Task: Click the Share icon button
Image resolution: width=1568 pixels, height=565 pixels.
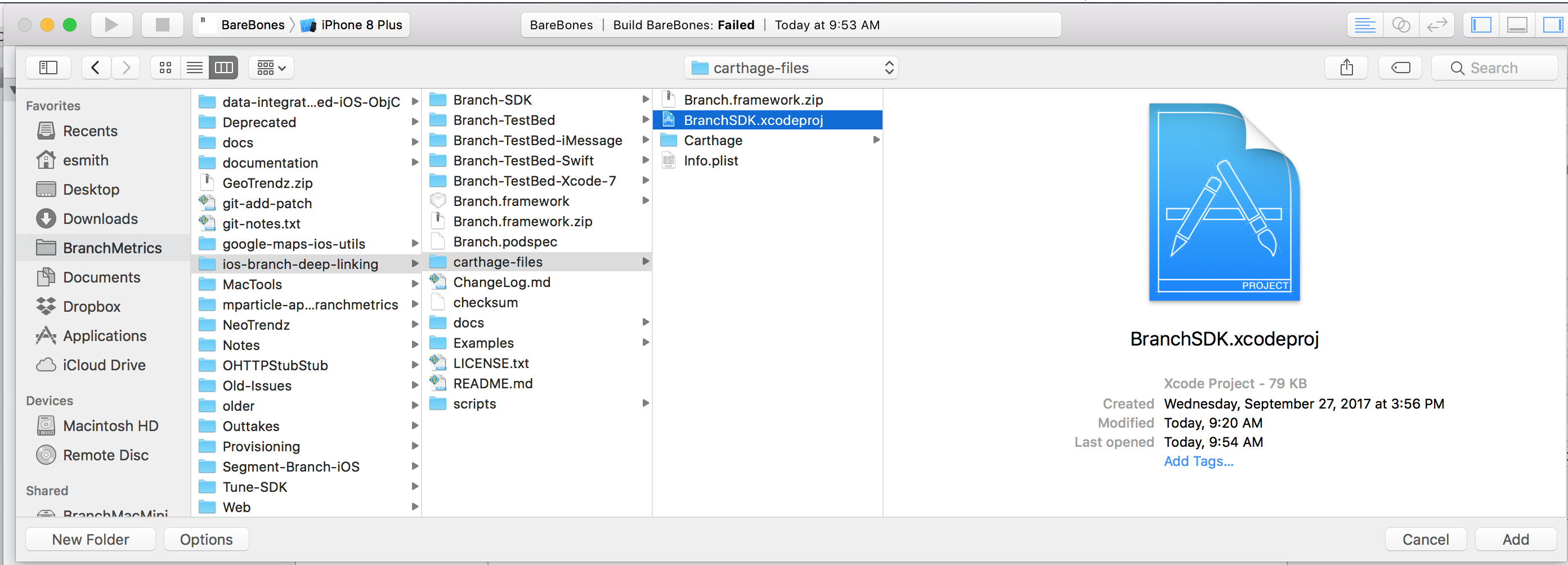Action: tap(1346, 68)
